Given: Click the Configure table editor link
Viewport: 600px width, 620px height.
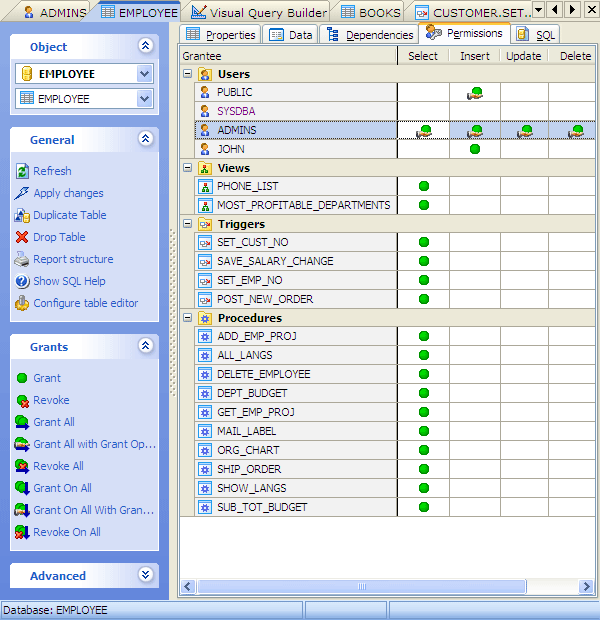Looking at the screenshot, I should 86,303.
